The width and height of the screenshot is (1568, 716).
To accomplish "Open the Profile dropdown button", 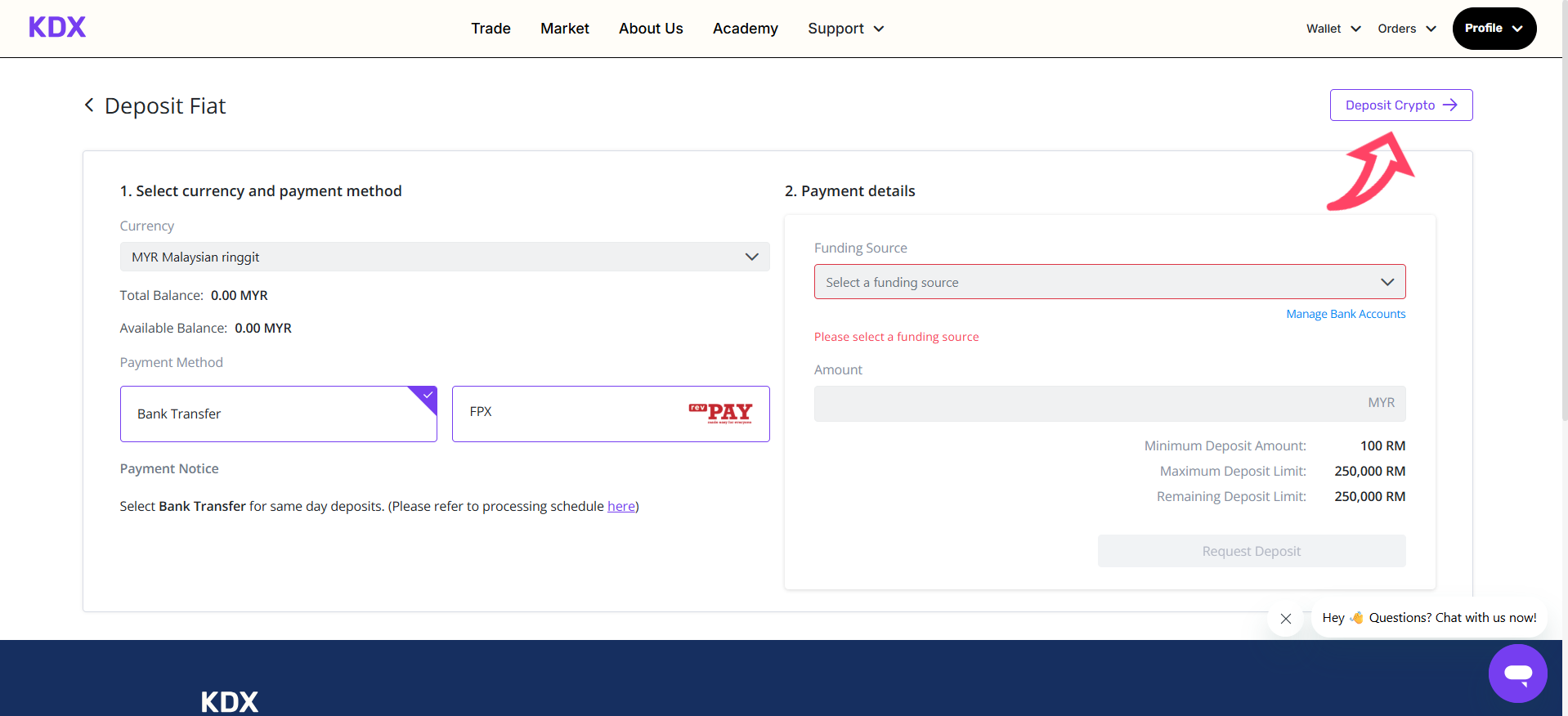I will pos(1494,29).
